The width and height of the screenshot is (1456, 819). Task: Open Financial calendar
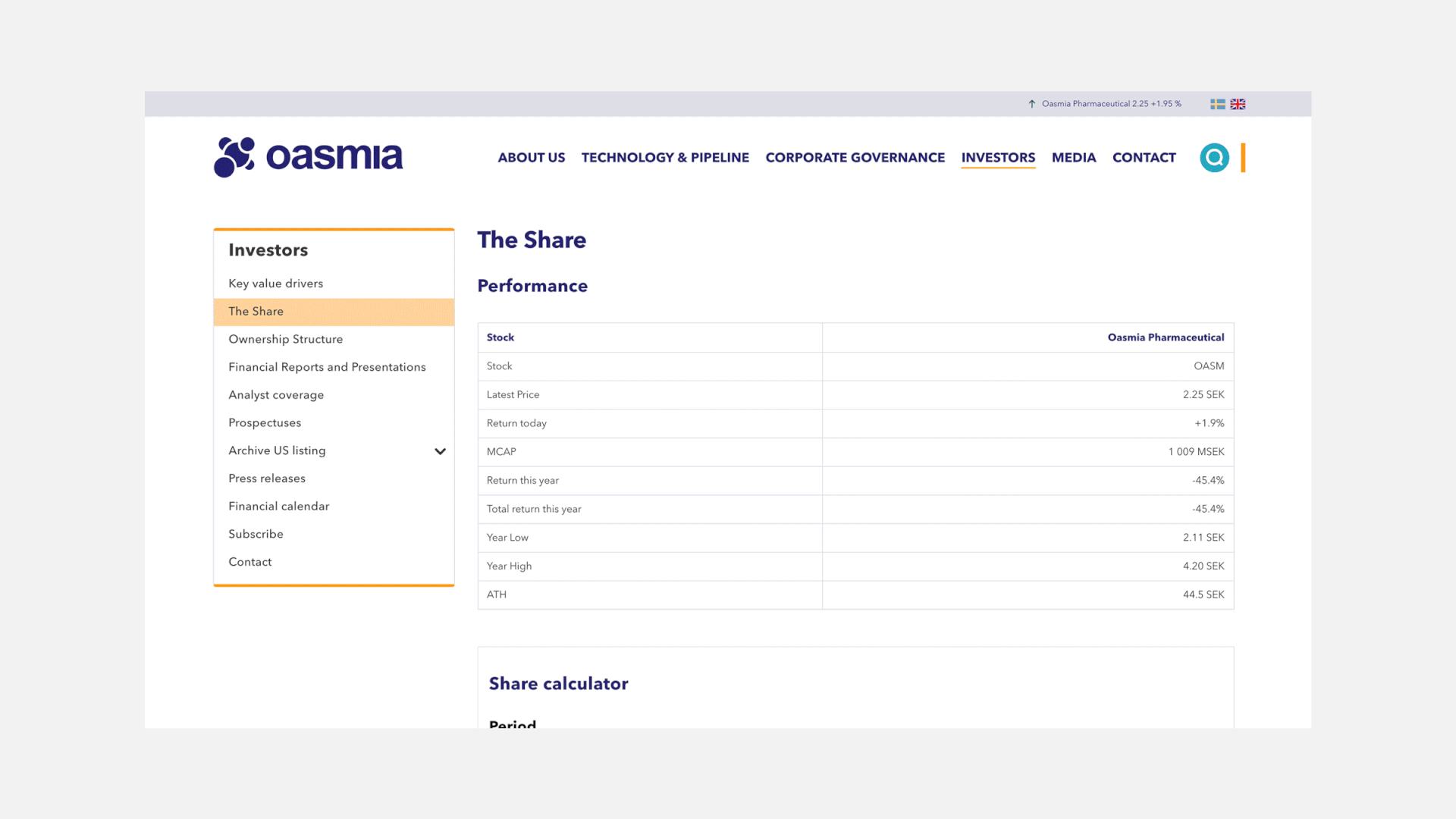click(x=278, y=507)
